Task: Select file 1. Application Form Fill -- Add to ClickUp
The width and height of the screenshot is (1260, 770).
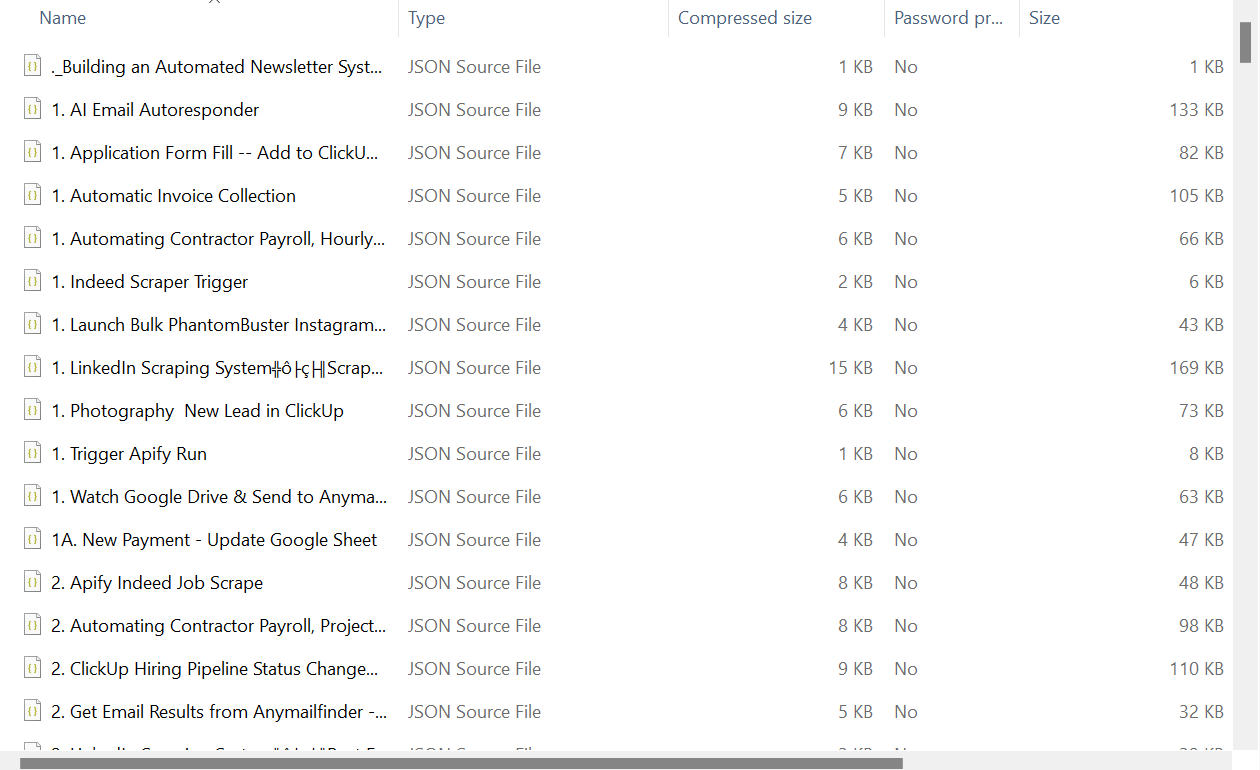Action: pos(216,153)
